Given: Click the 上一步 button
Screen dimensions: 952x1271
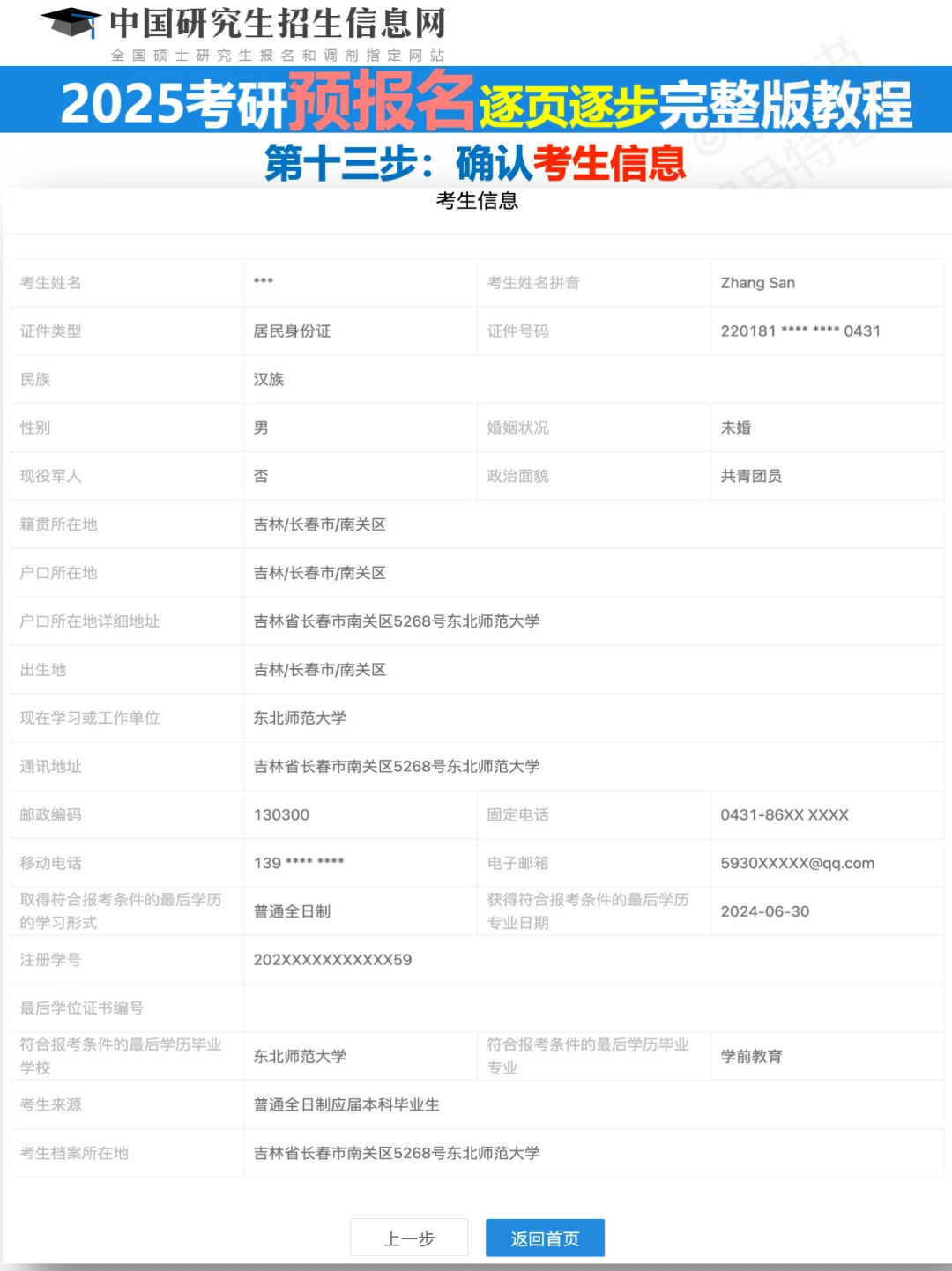Looking at the screenshot, I should 409,1238.
